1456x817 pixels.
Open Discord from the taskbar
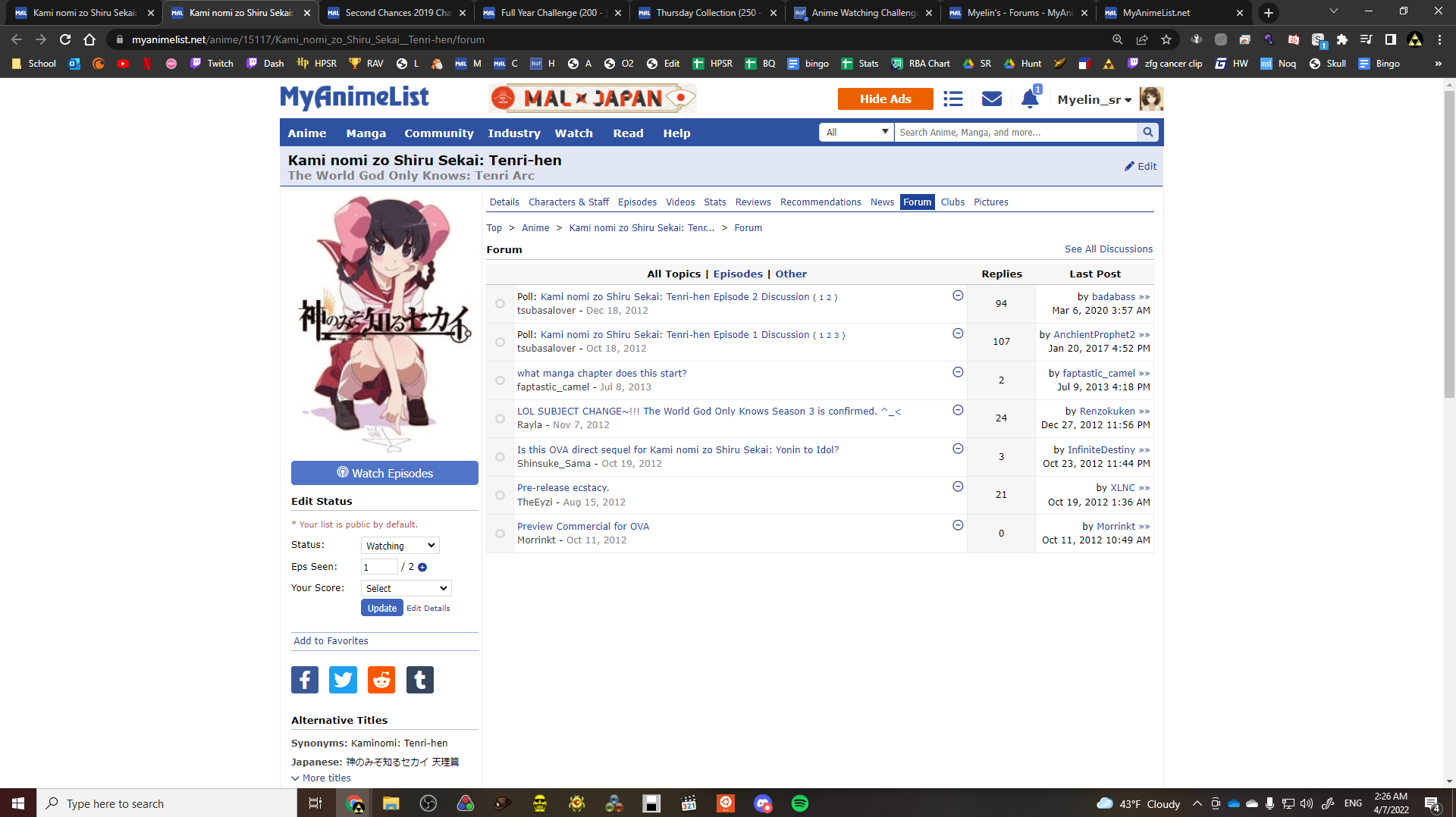tap(763, 803)
